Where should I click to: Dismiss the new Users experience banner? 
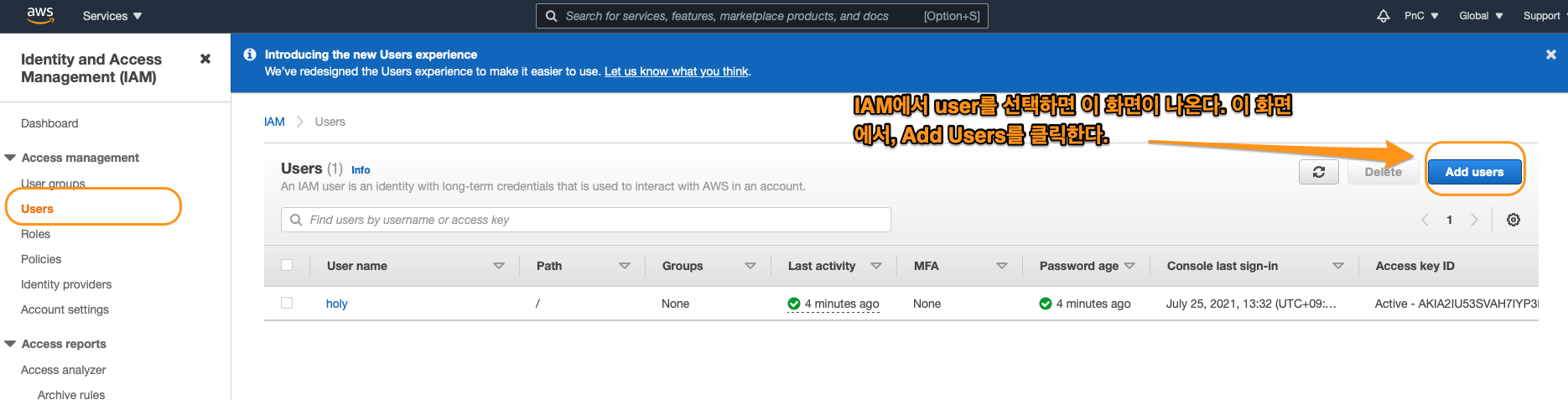click(1550, 55)
